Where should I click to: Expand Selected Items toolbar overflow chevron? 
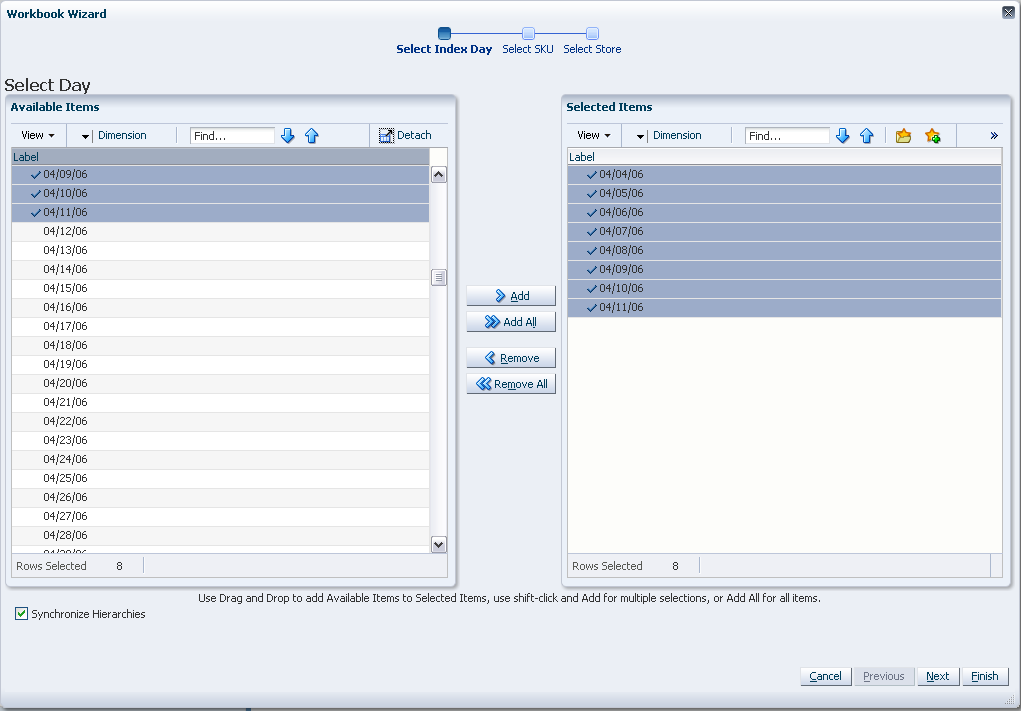click(994, 135)
